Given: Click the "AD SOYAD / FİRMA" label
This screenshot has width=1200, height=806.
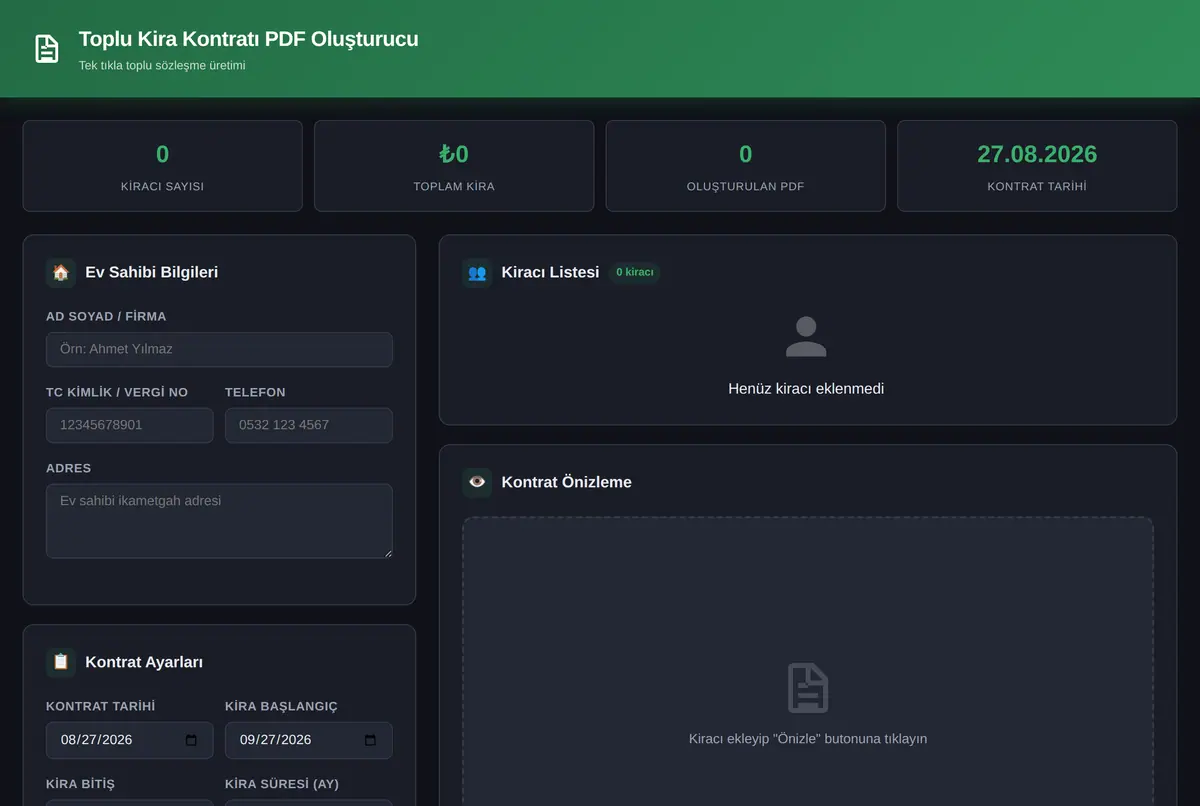Looking at the screenshot, I should point(106,316).
